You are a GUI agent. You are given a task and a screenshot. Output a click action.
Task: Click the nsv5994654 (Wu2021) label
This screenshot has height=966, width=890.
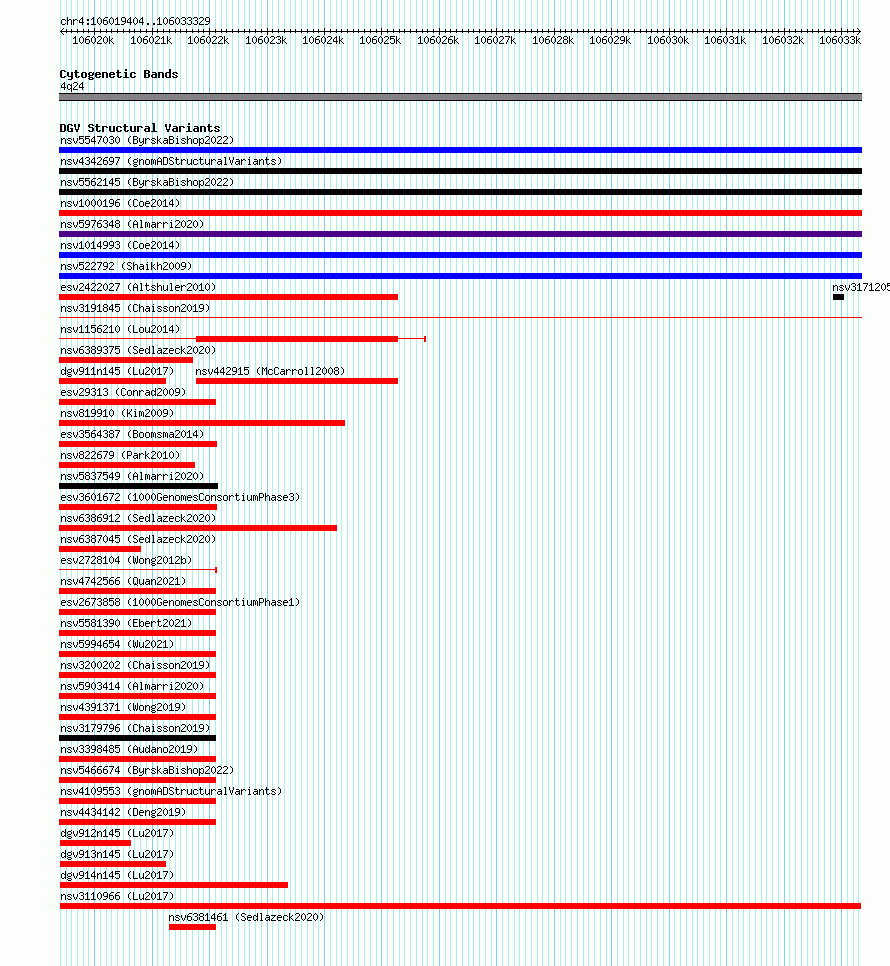point(117,644)
